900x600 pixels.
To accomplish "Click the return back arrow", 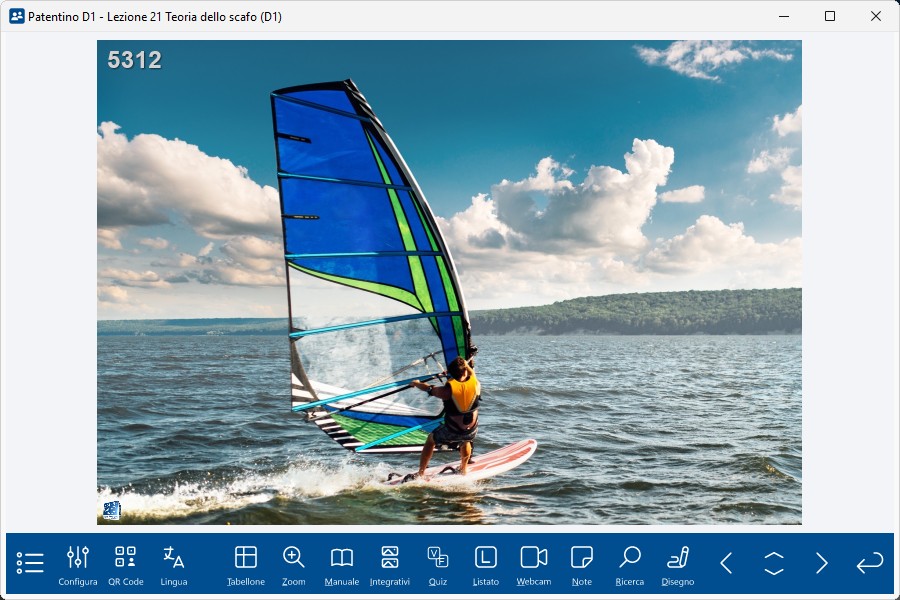I will tap(870, 563).
